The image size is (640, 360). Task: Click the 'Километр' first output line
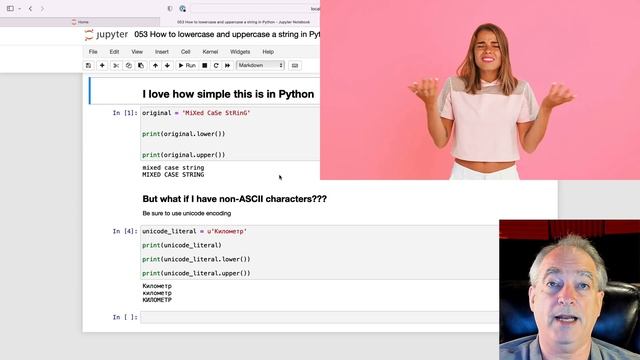click(x=157, y=286)
